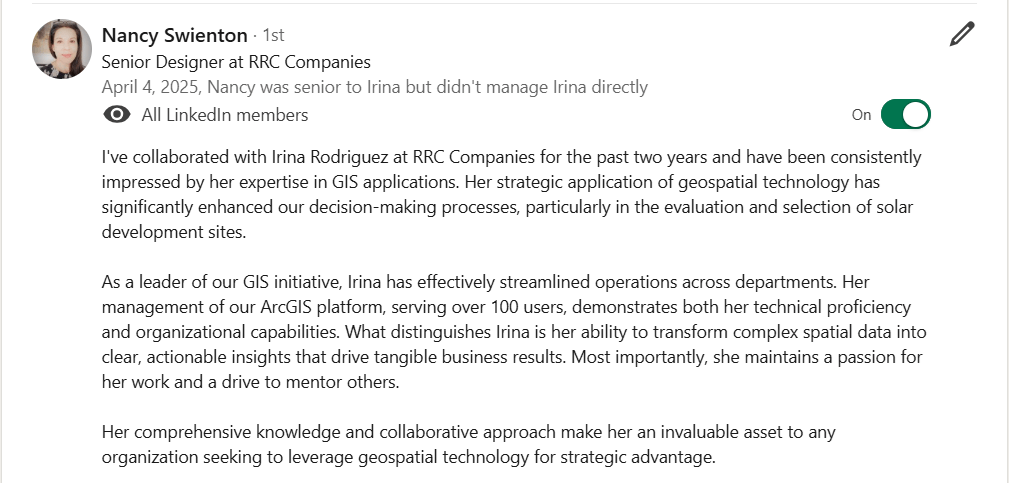Image resolution: width=1009 pixels, height=483 pixels.
Task: Open the Nancy Swienton name link
Action: (174, 35)
